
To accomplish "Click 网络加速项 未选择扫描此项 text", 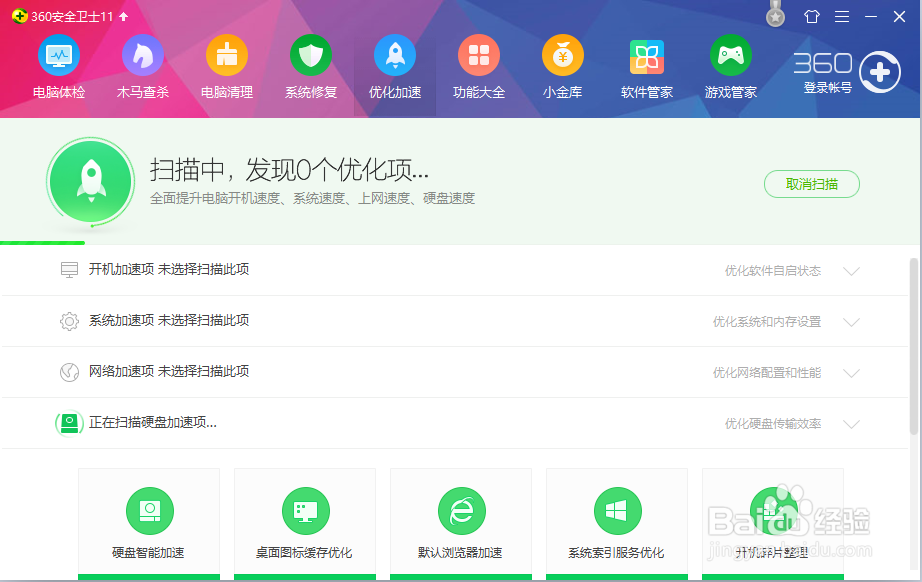I will tap(169, 372).
